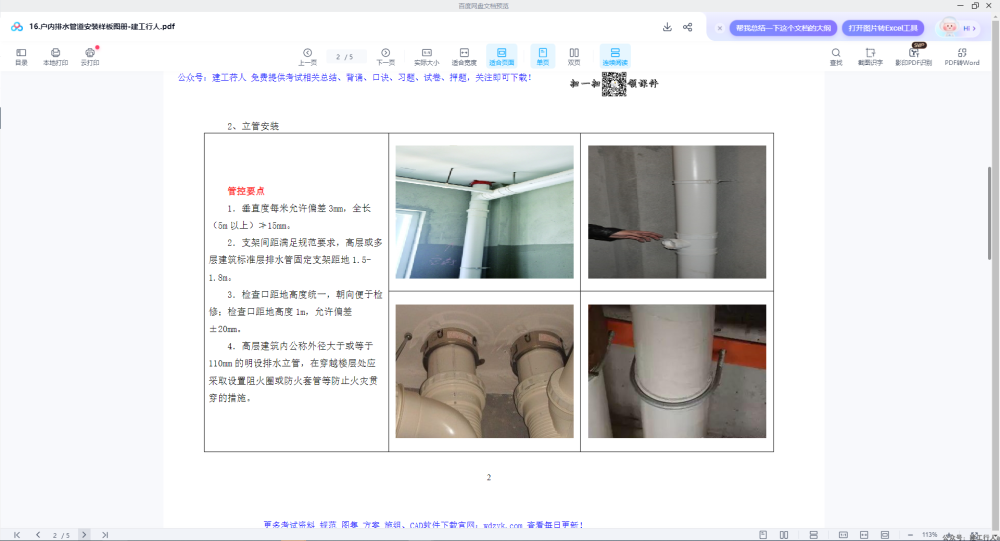Click 帮我总结一下这个文档的大纲 button

[783, 28]
